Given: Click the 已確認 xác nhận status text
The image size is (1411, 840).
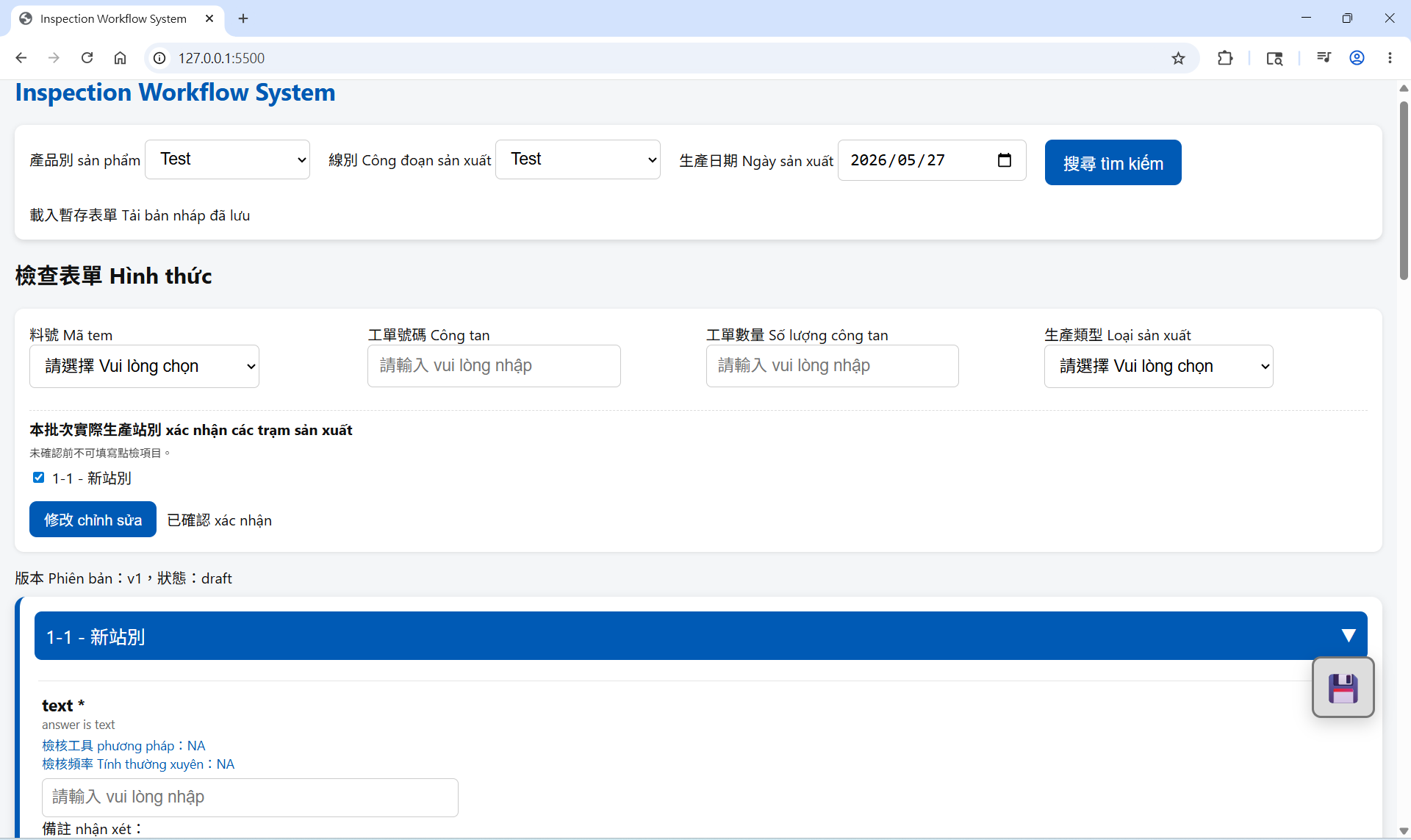Looking at the screenshot, I should pos(220,520).
